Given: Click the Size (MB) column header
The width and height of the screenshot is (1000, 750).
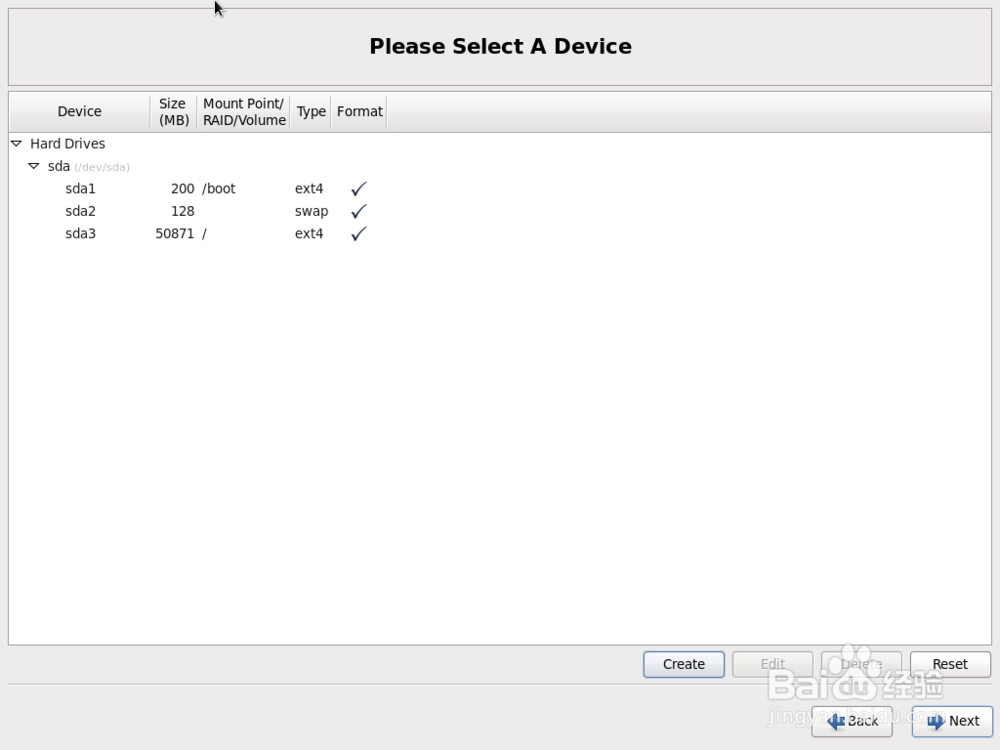Looking at the screenshot, I should (173, 112).
